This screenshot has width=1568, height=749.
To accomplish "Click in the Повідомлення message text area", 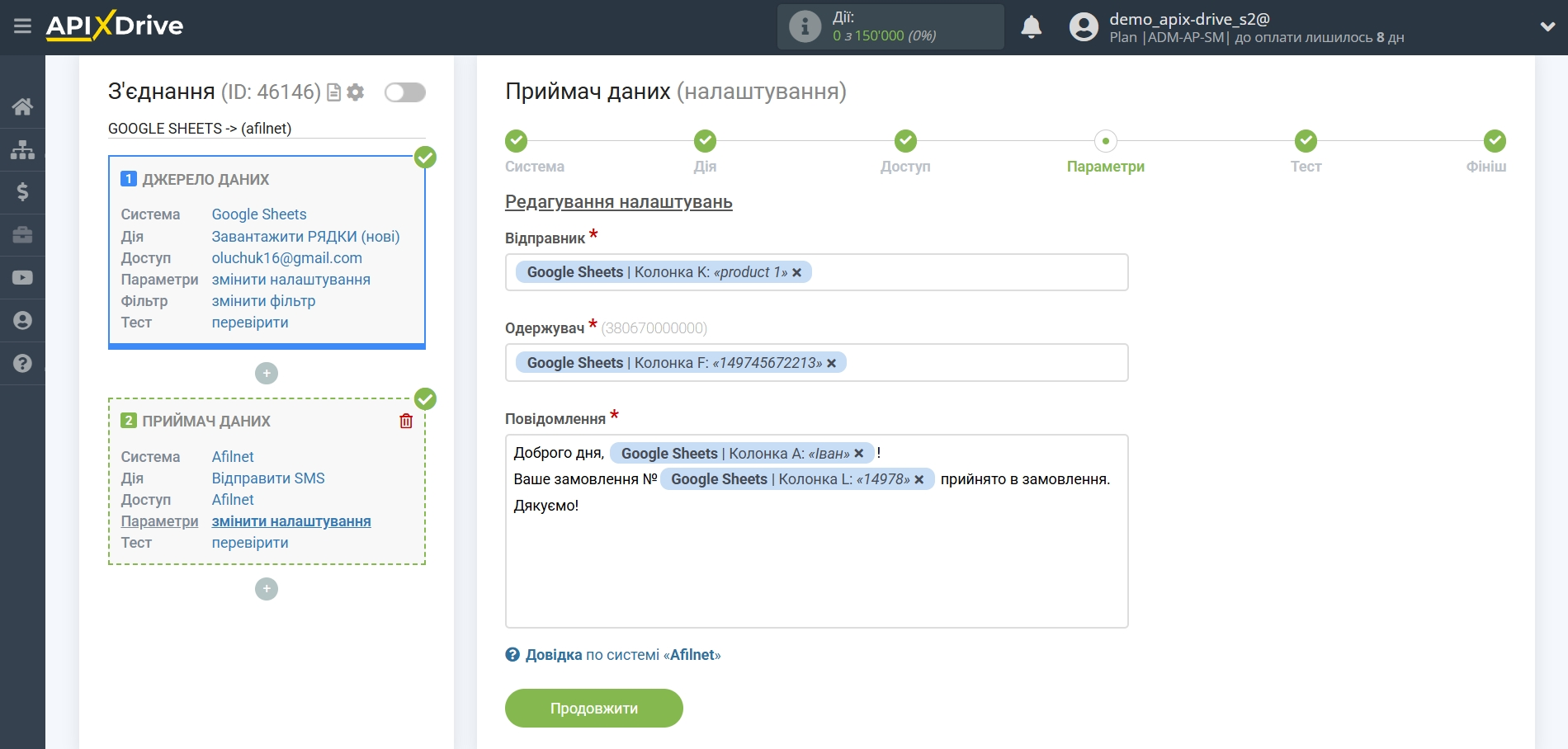I will pos(815,569).
